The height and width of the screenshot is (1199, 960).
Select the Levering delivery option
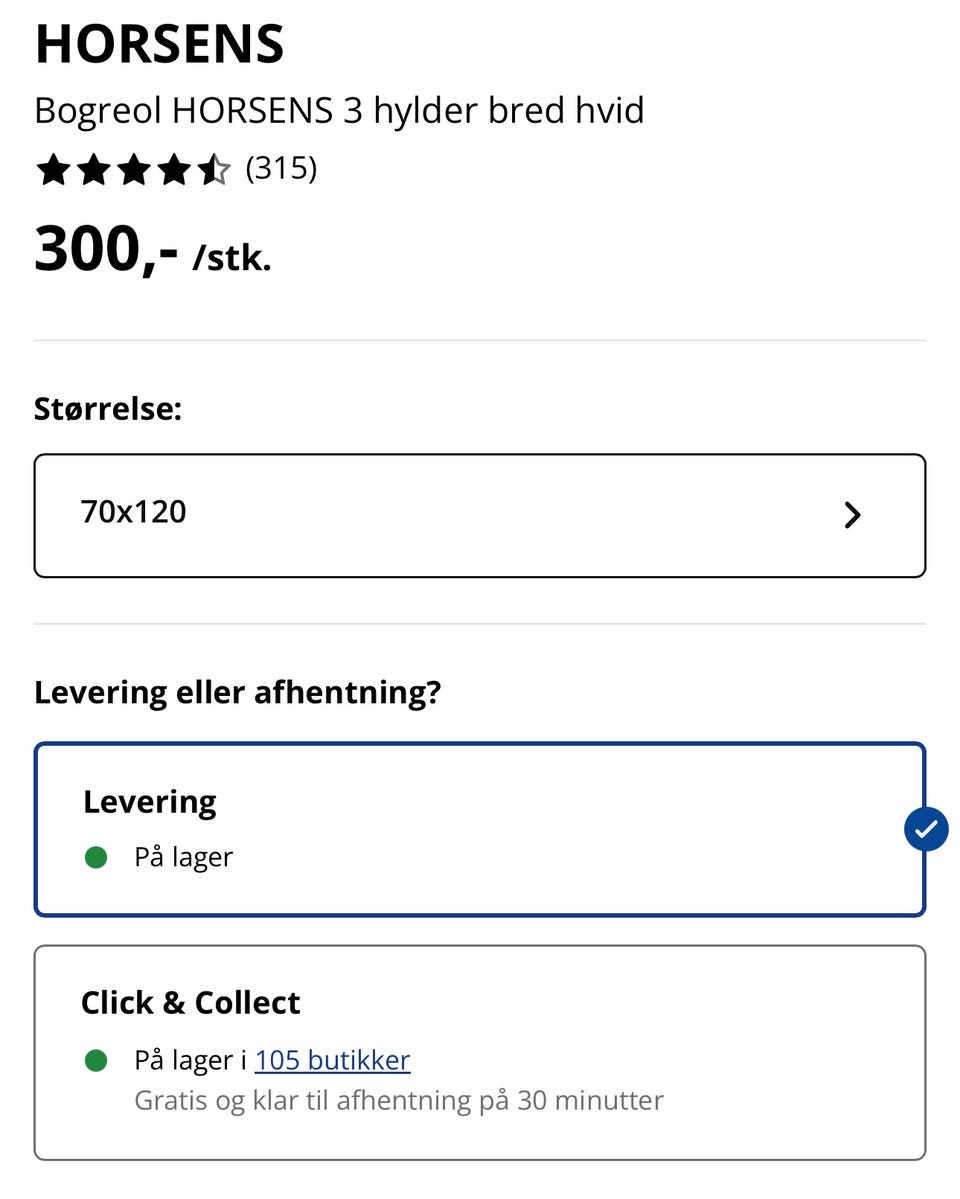click(x=480, y=829)
